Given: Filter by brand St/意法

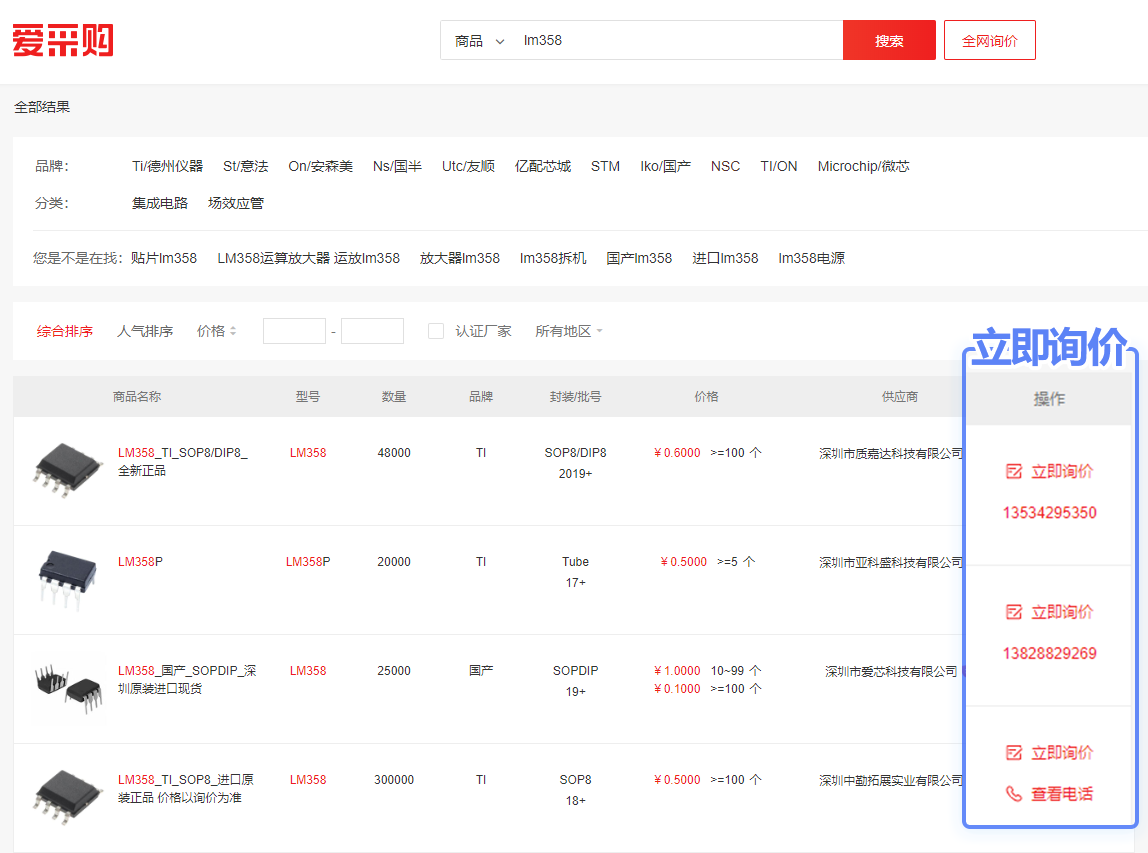Looking at the screenshot, I should (x=245, y=166).
